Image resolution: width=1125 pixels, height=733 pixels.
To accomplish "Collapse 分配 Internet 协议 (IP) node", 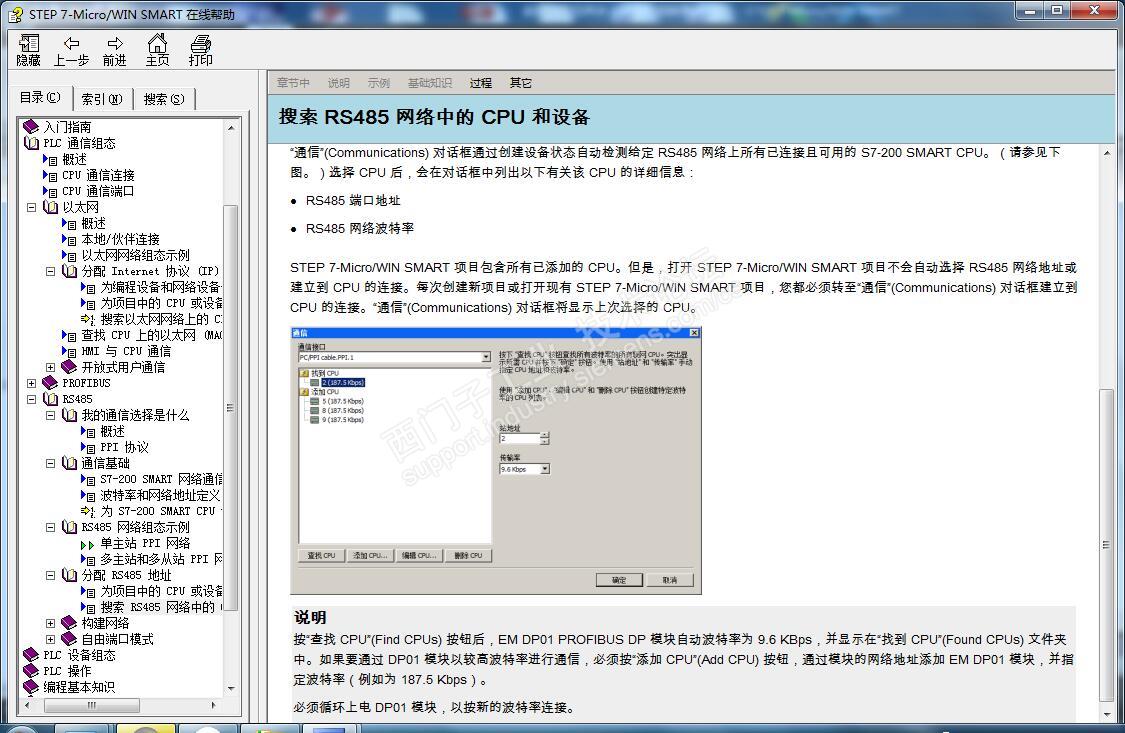I will pos(50,271).
